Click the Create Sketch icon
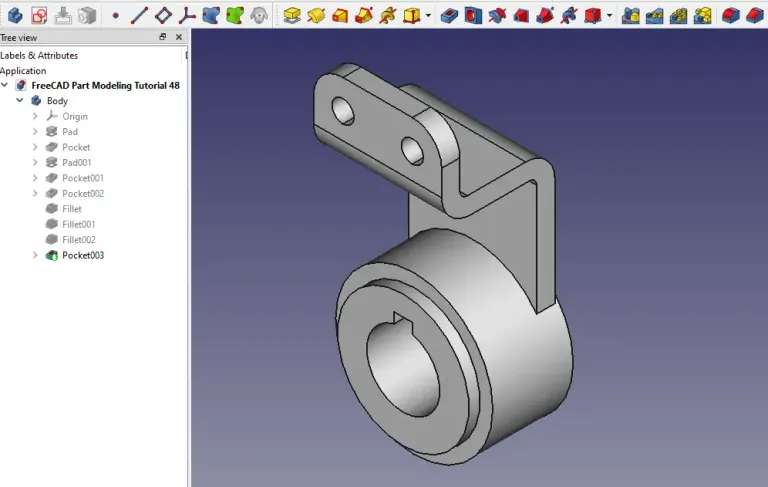The image size is (768, 487). tap(39, 15)
